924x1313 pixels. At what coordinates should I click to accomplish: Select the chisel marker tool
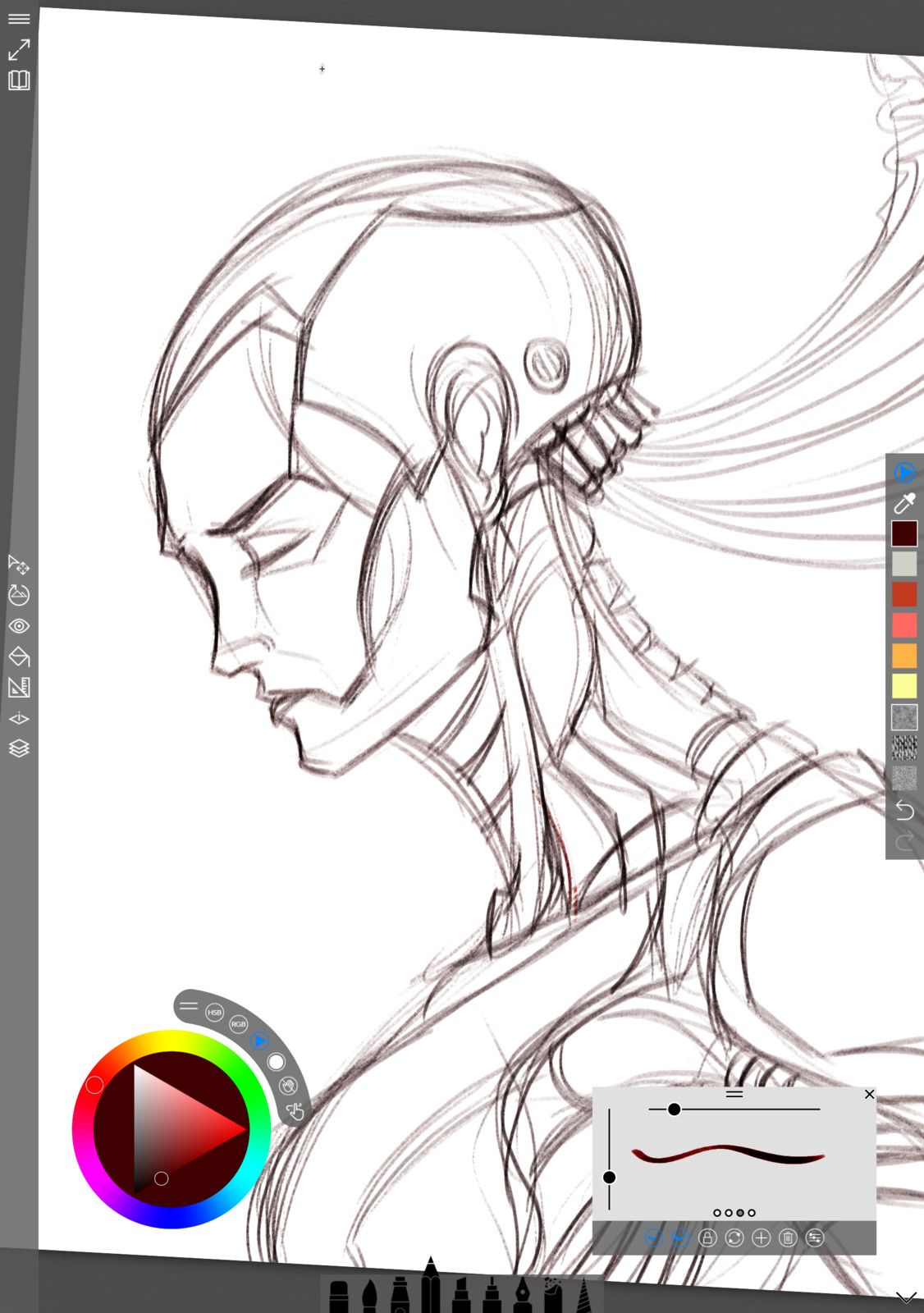point(461,1295)
